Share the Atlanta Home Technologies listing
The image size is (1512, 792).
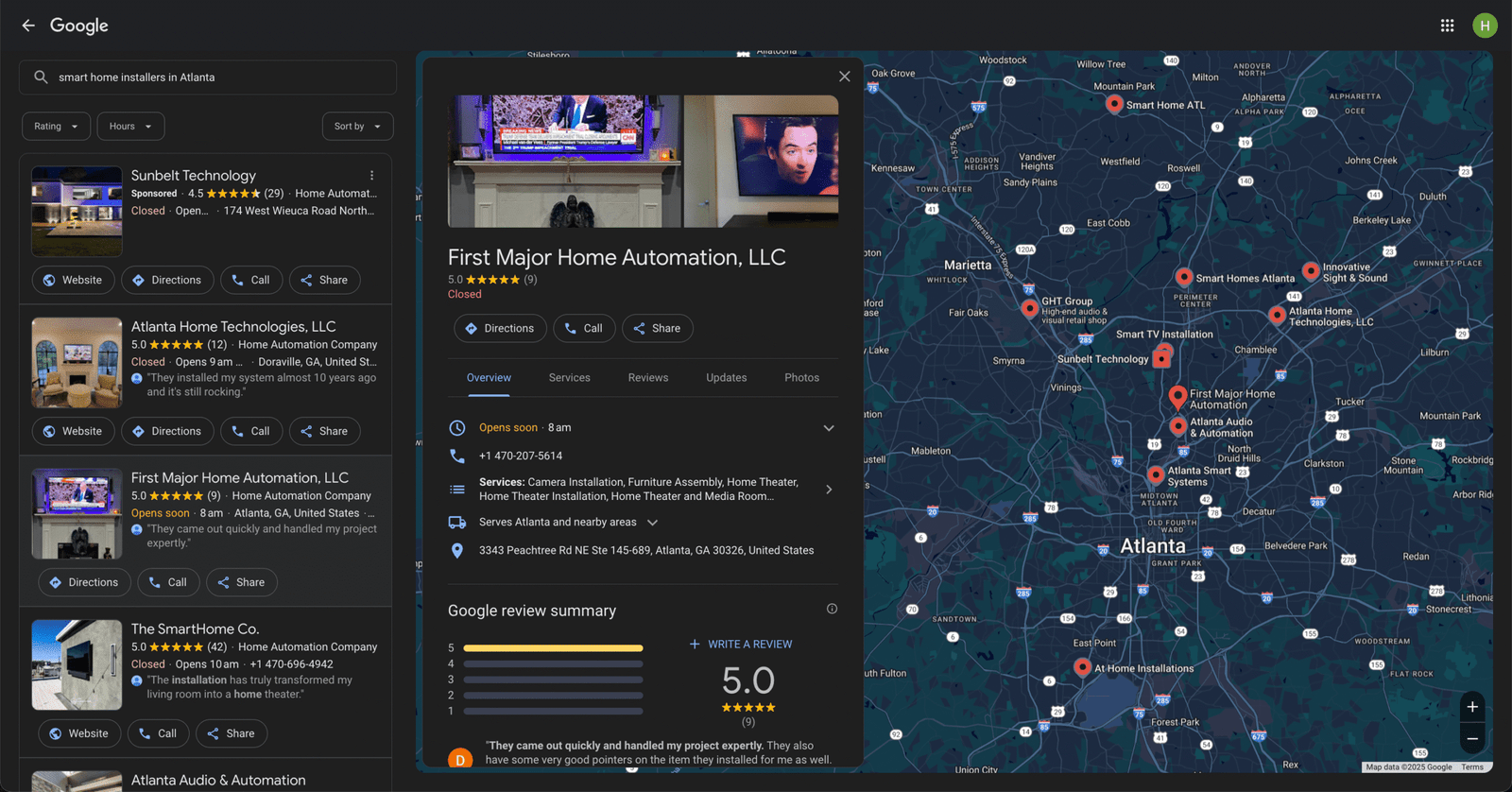(324, 431)
